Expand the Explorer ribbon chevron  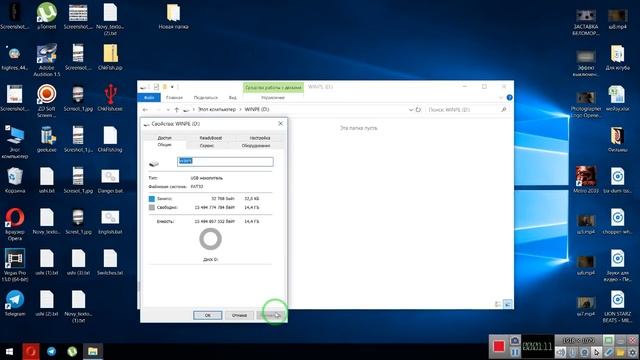(501, 98)
